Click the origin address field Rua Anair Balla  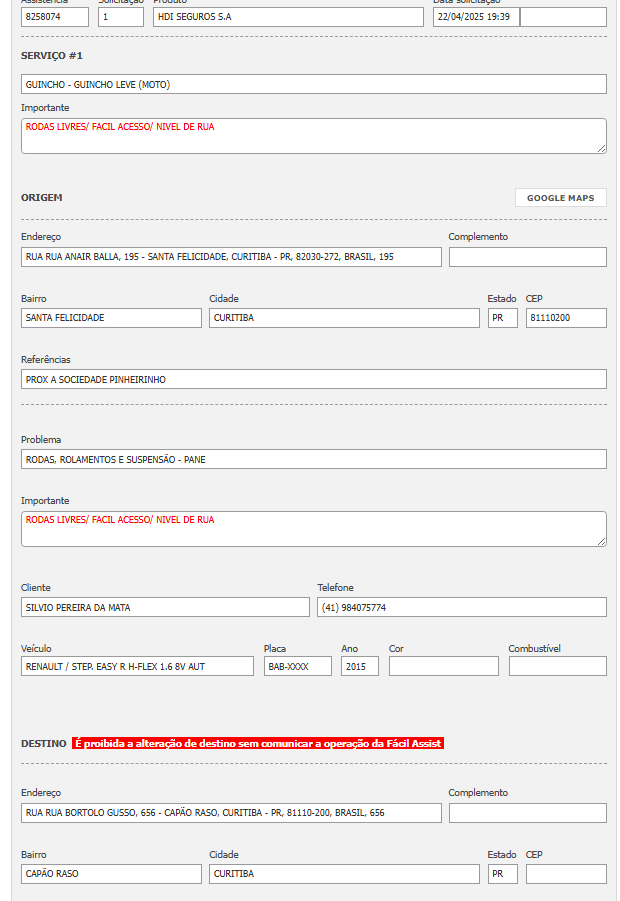click(x=231, y=257)
